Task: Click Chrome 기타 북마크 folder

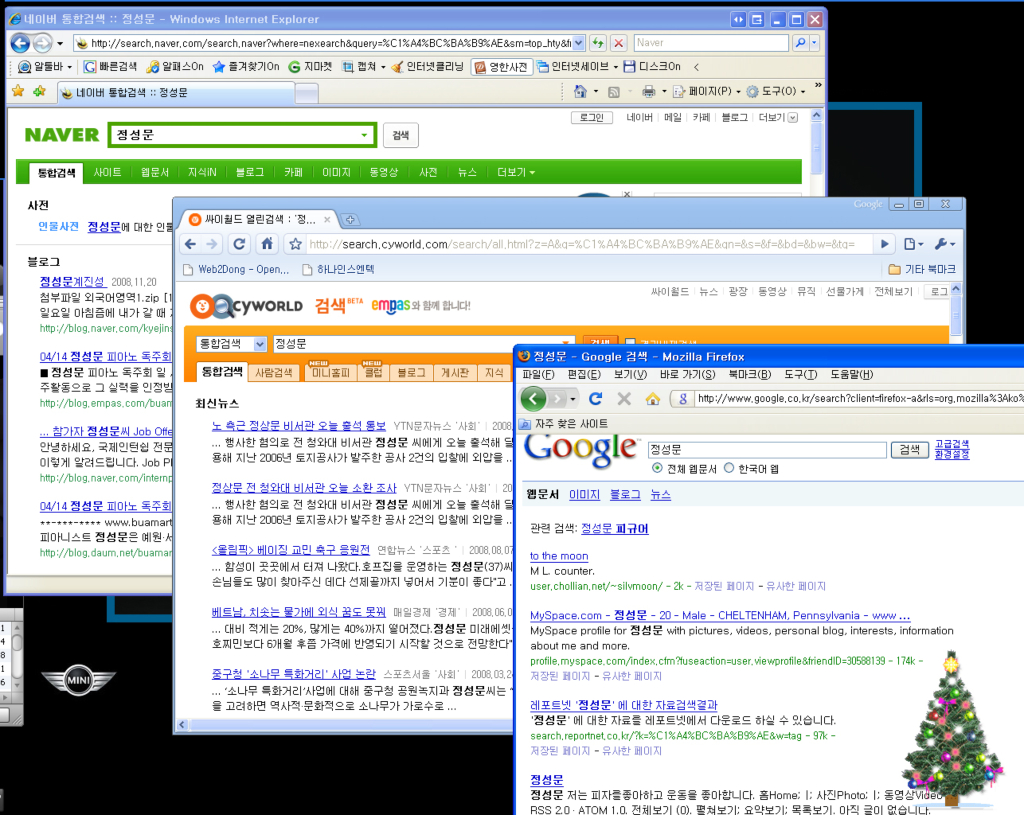Action: coord(922,269)
